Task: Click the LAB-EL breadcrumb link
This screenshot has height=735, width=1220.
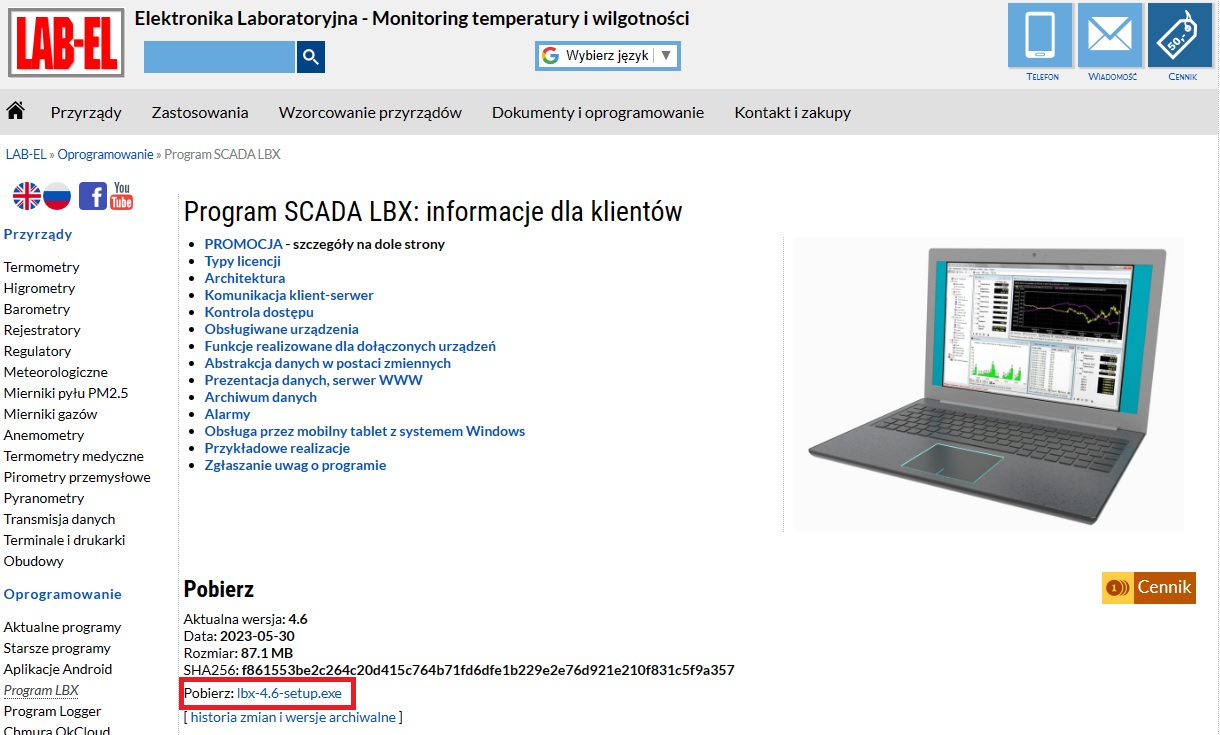Action: point(26,155)
